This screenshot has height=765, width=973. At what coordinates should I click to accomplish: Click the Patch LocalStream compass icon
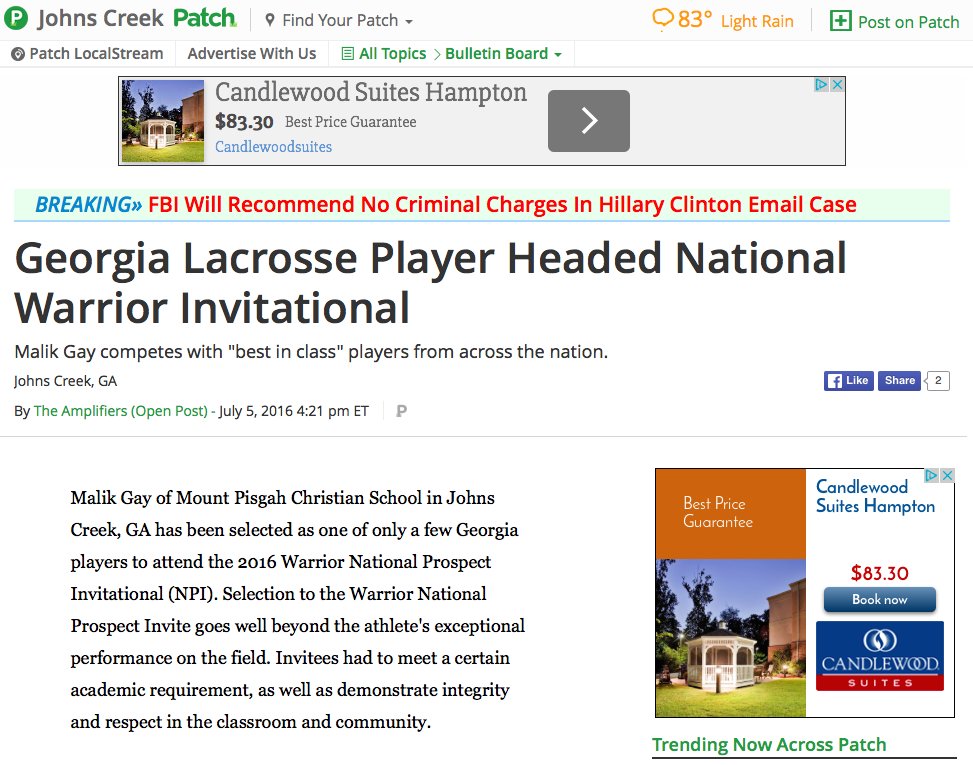click(x=19, y=55)
